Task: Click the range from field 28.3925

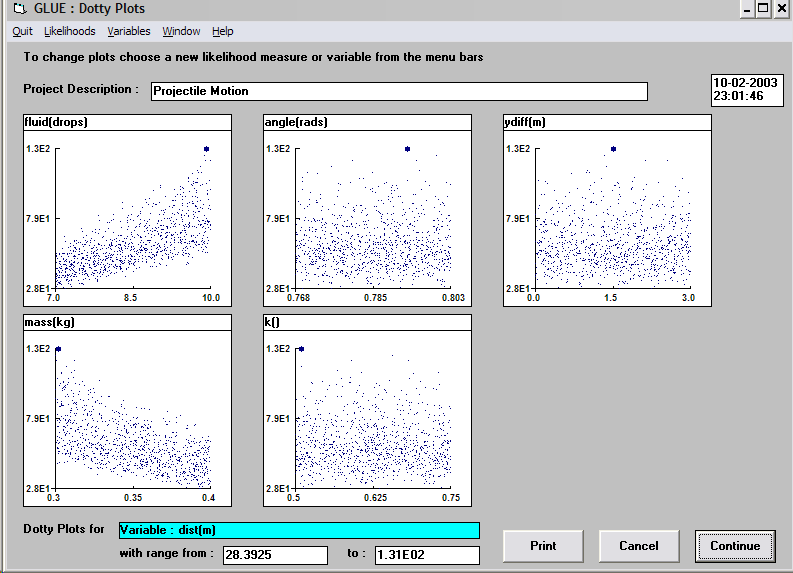Action: [x=275, y=555]
